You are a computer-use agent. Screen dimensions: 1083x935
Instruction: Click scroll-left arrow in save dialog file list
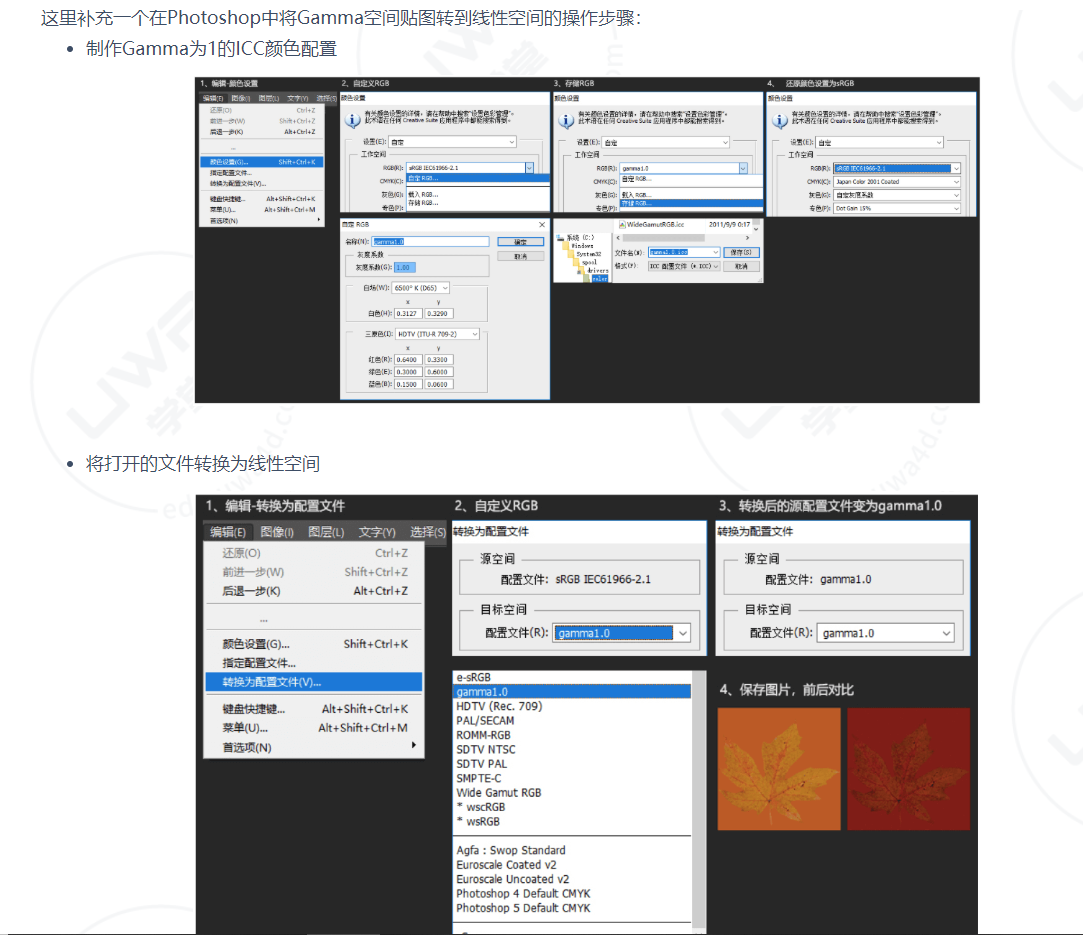coord(619,238)
